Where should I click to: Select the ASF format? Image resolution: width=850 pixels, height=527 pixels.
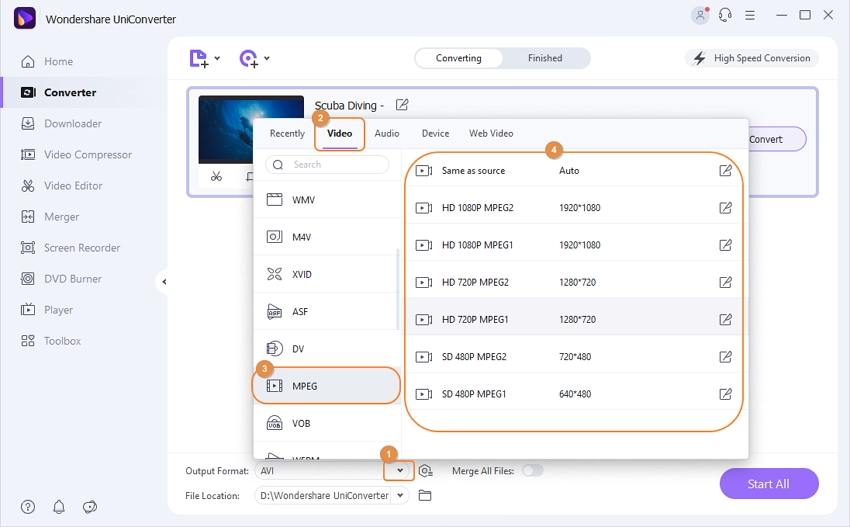[x=326, y=312]
